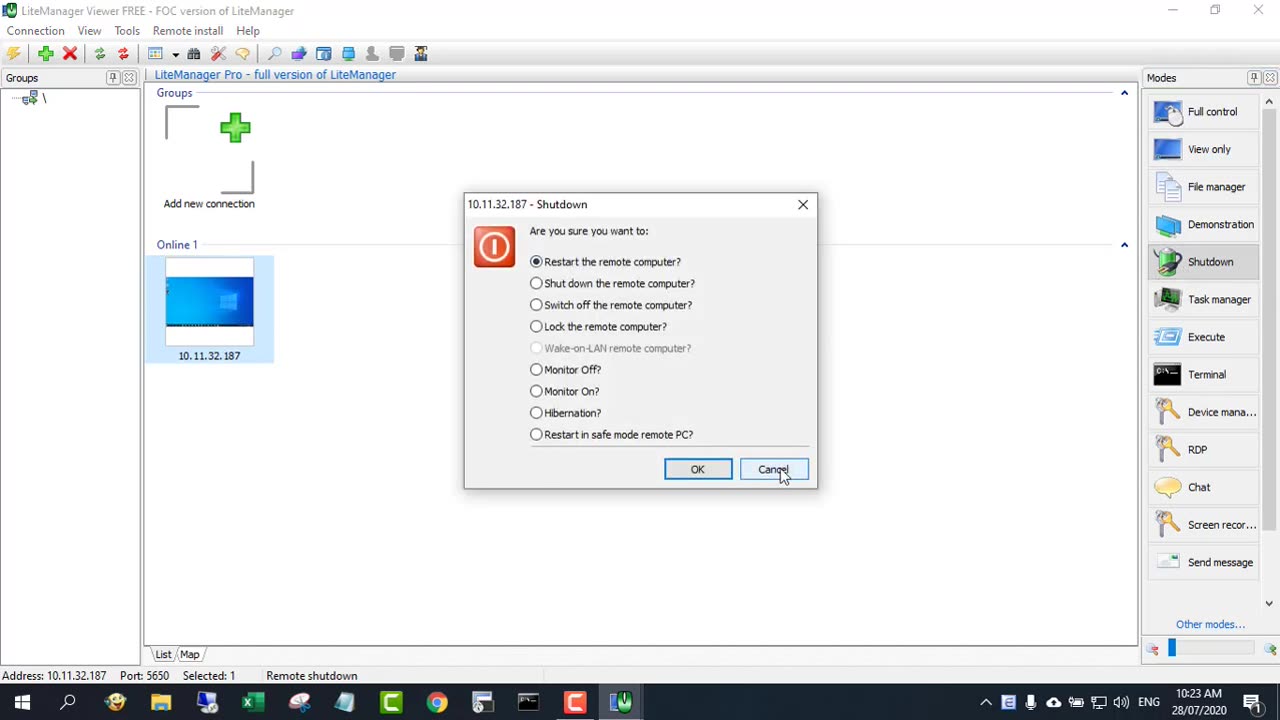Select Shut down the remote computer option
1280x720 pixels.
[x=612, y=283]
